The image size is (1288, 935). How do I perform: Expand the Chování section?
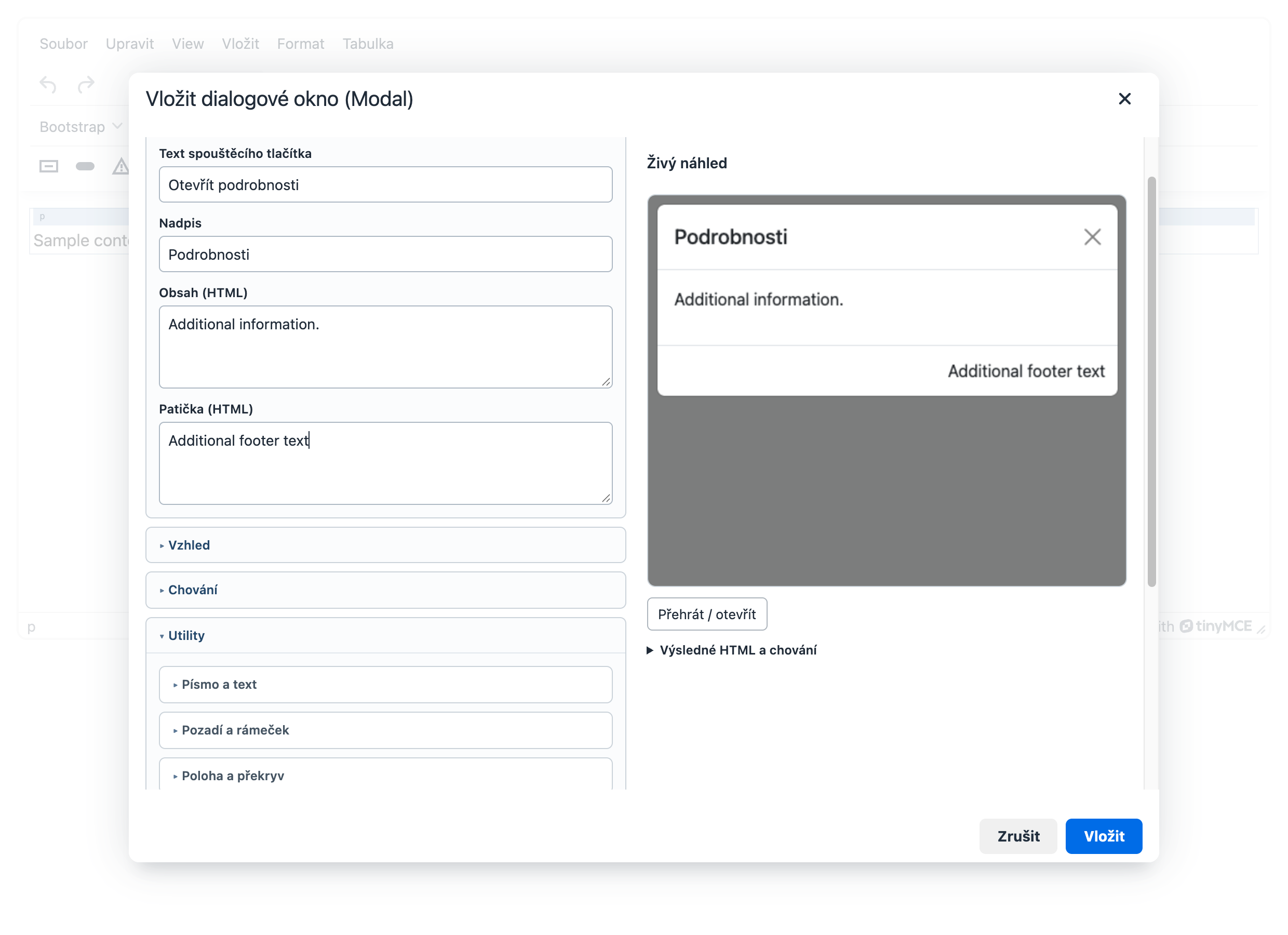point(385,590)
